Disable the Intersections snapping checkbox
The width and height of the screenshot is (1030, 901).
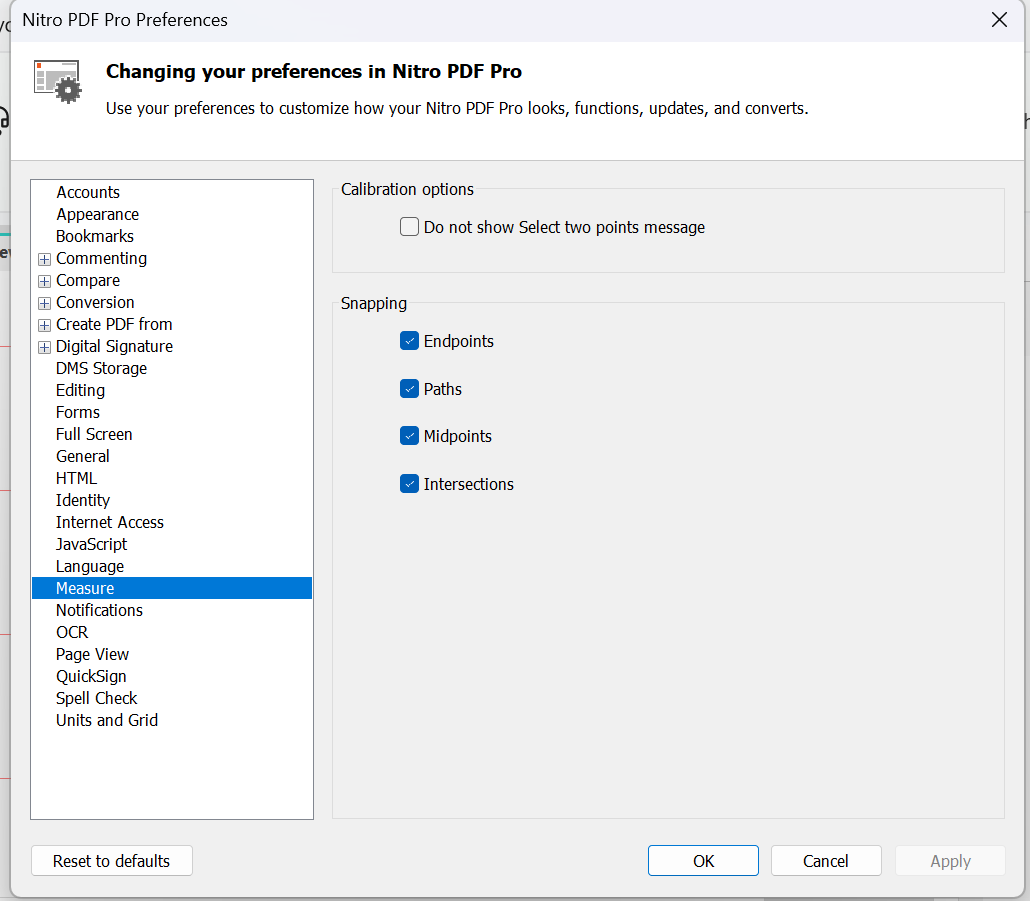[409, 484]
